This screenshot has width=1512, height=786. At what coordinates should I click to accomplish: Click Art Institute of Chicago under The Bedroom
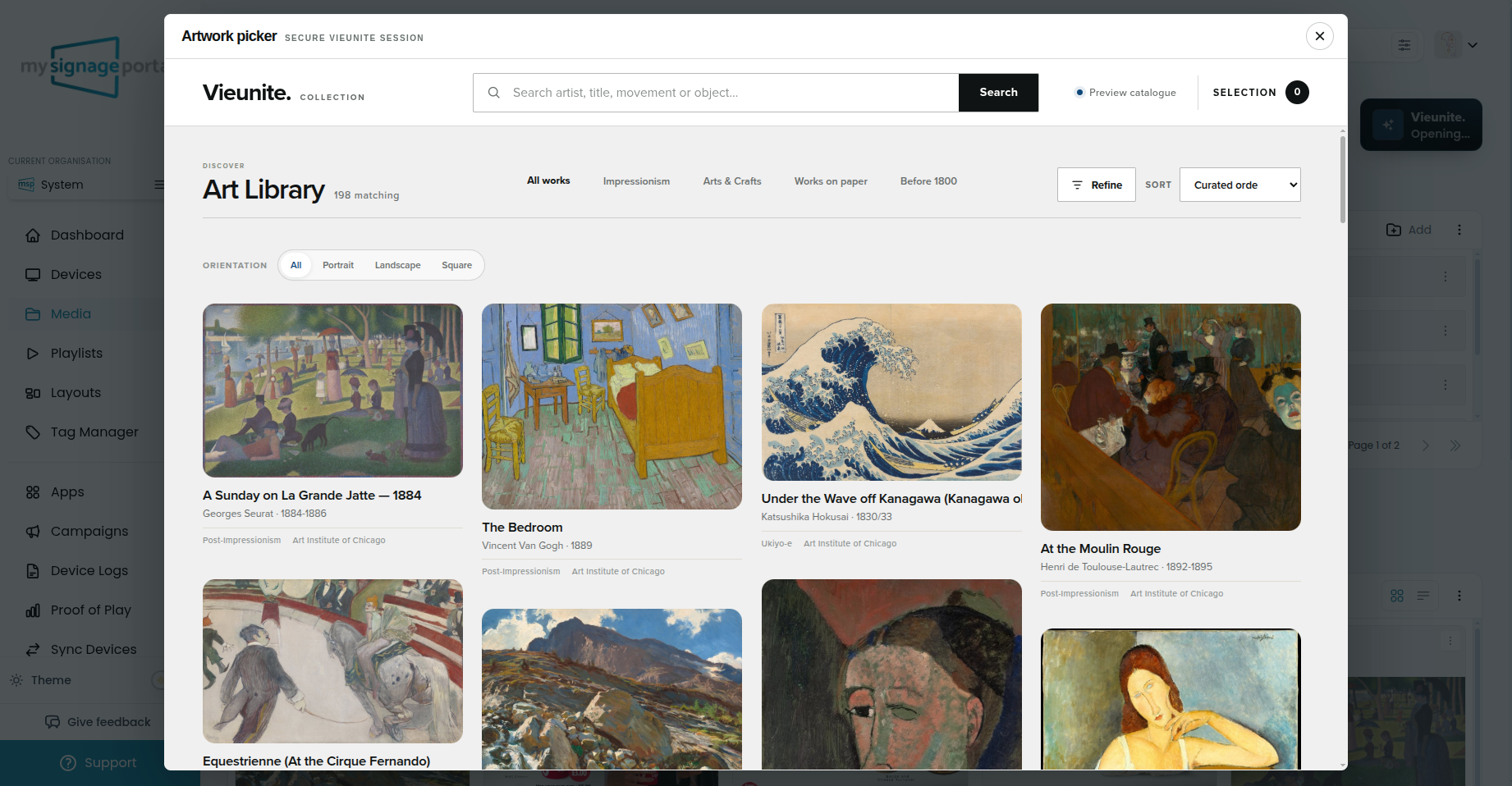click(618, 572)
